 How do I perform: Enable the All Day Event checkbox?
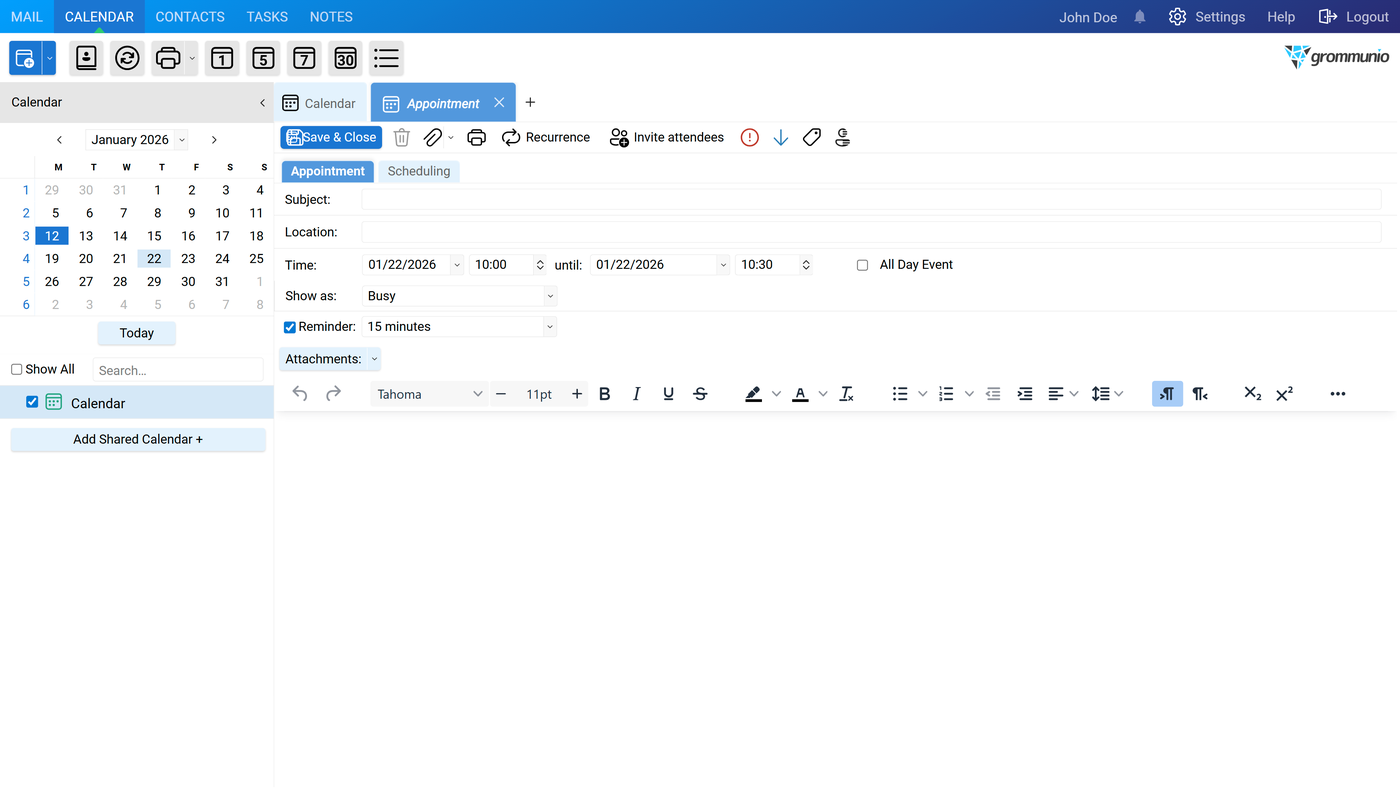point(862,265)
